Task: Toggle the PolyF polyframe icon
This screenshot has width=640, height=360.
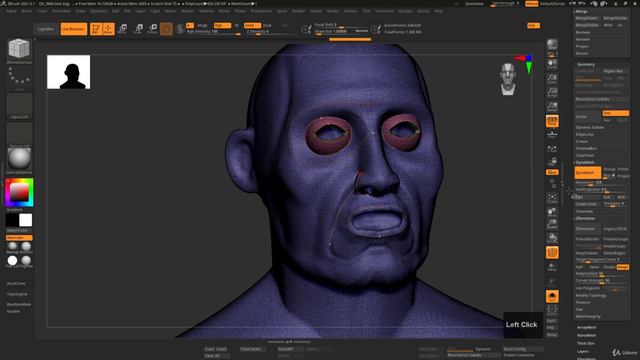Action: (x=552, y=252)
